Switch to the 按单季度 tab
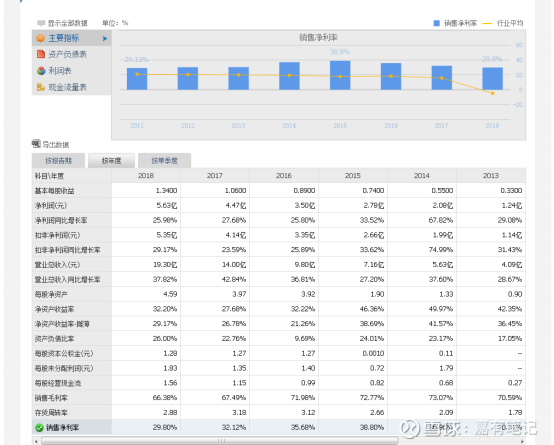 pyautogui.click(x=165, y=161)
